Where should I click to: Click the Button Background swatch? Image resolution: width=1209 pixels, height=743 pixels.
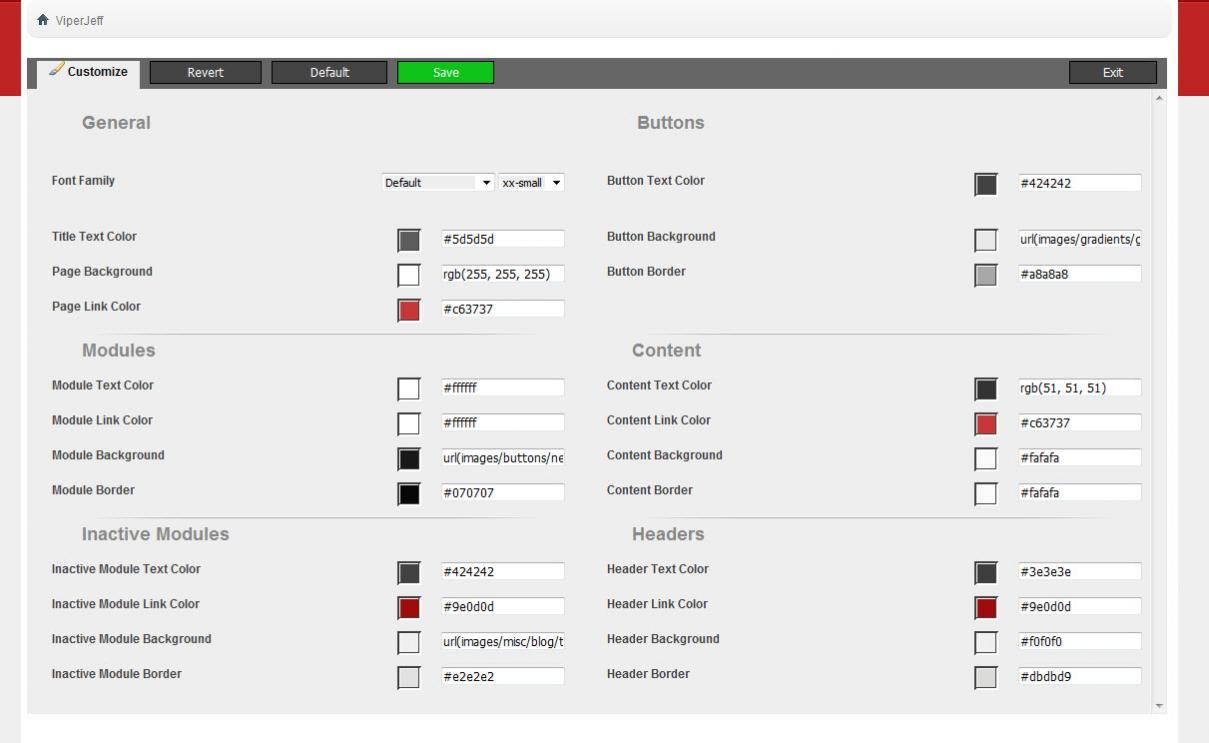986,240
